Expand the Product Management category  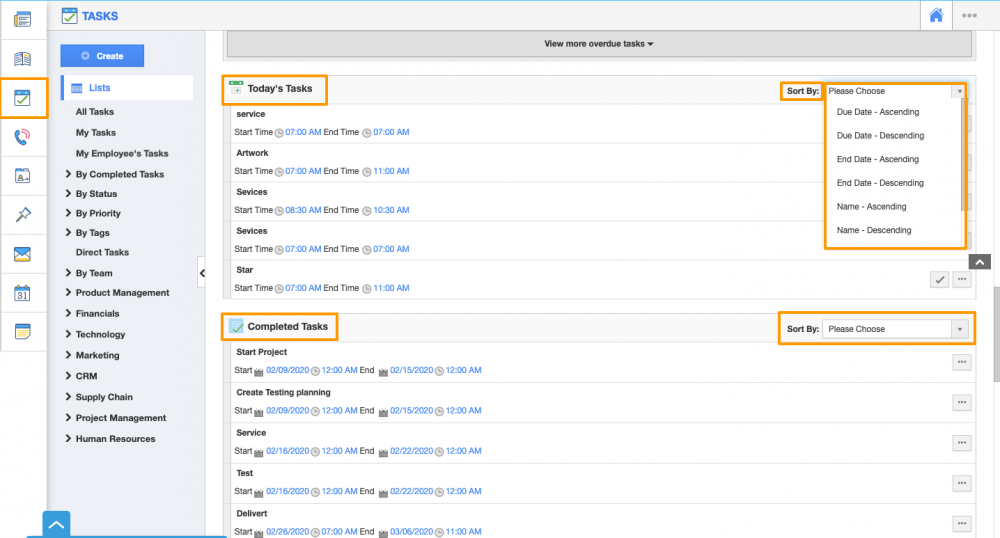point(122,293)
